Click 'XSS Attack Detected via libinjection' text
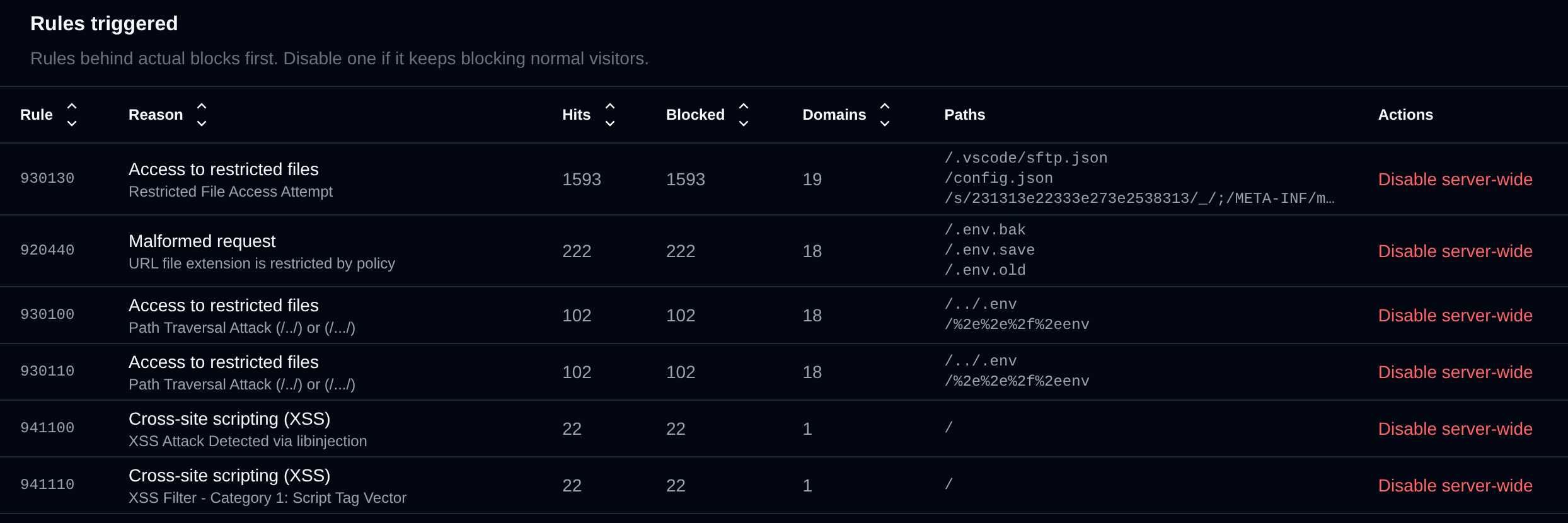This screenshot has width=1568, height=523. pyautogui.click(x=248, y=441)
